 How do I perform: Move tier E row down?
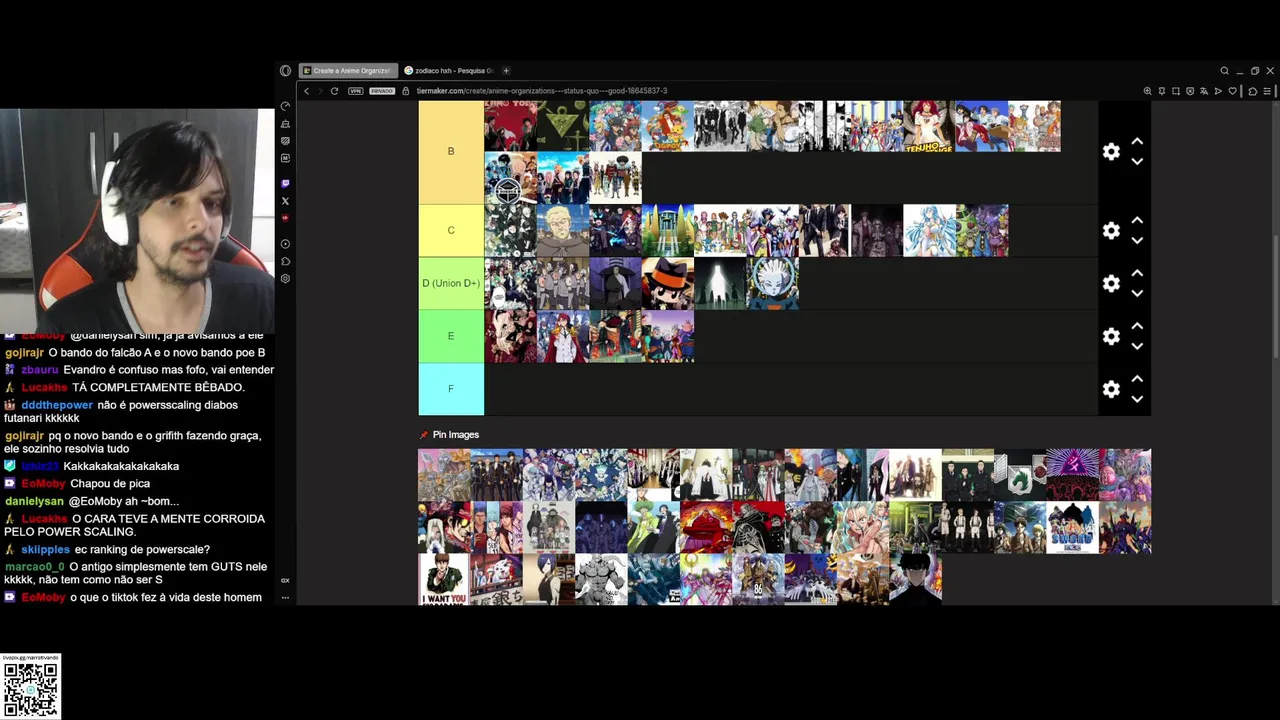[x=1137, y=346]
